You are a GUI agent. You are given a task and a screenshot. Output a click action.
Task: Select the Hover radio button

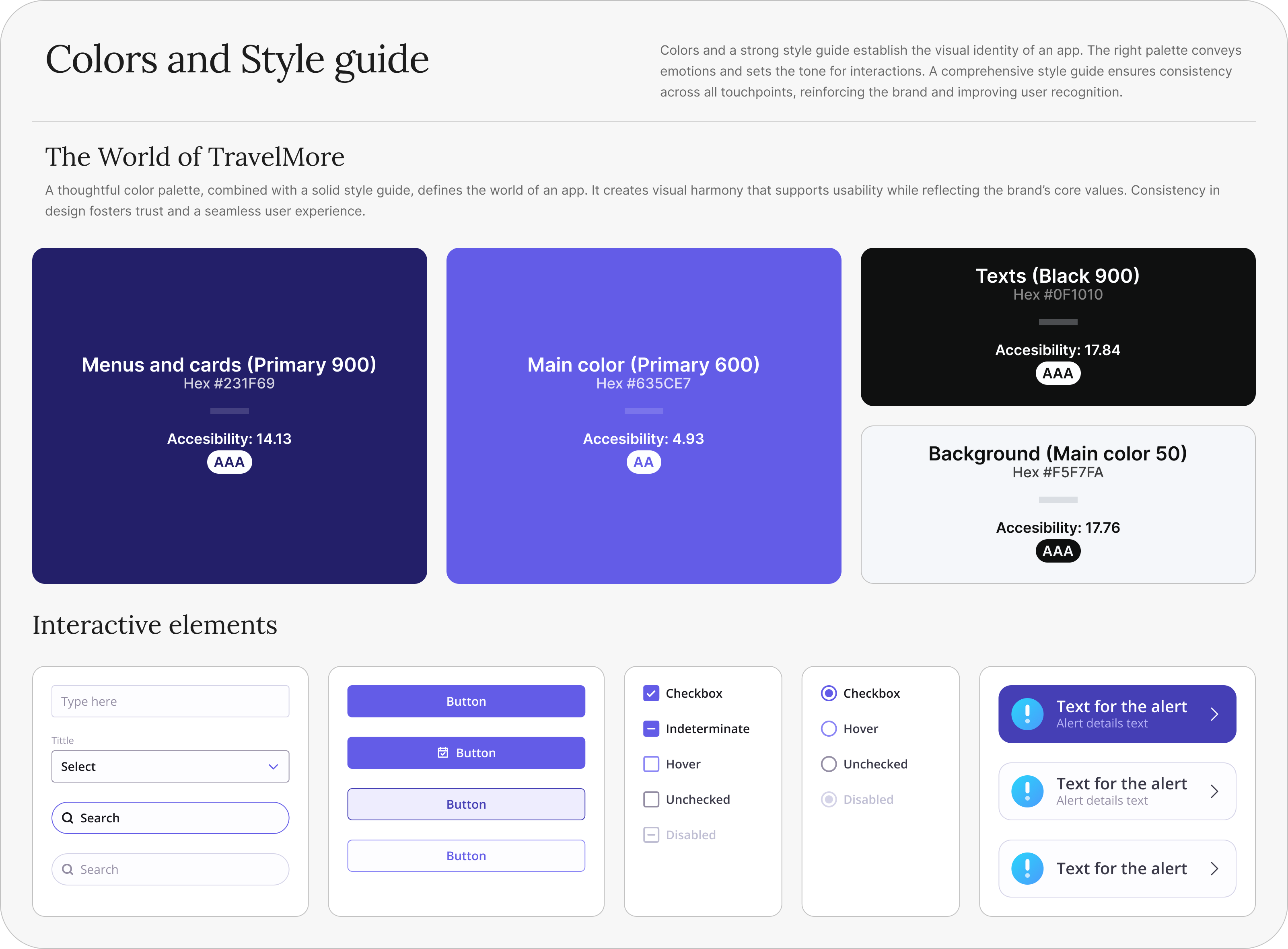(x=828, y=729)
